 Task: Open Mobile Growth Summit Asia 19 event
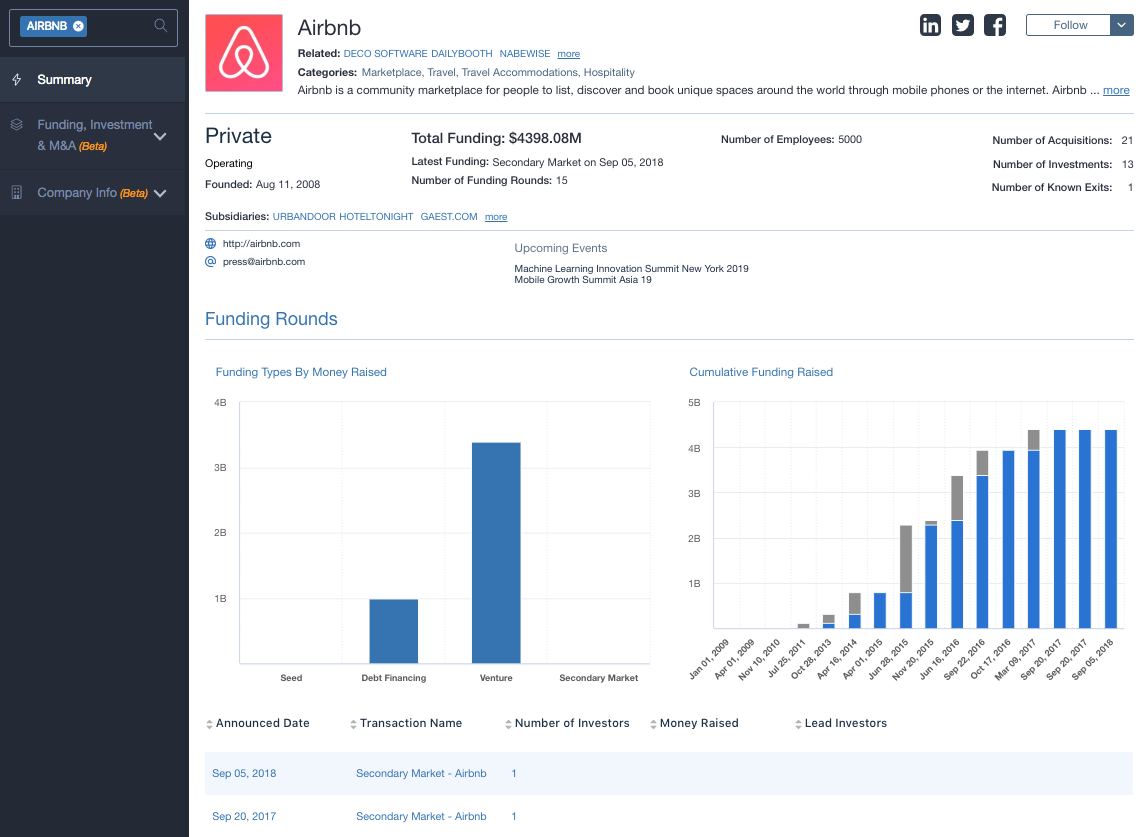(583, 280)
